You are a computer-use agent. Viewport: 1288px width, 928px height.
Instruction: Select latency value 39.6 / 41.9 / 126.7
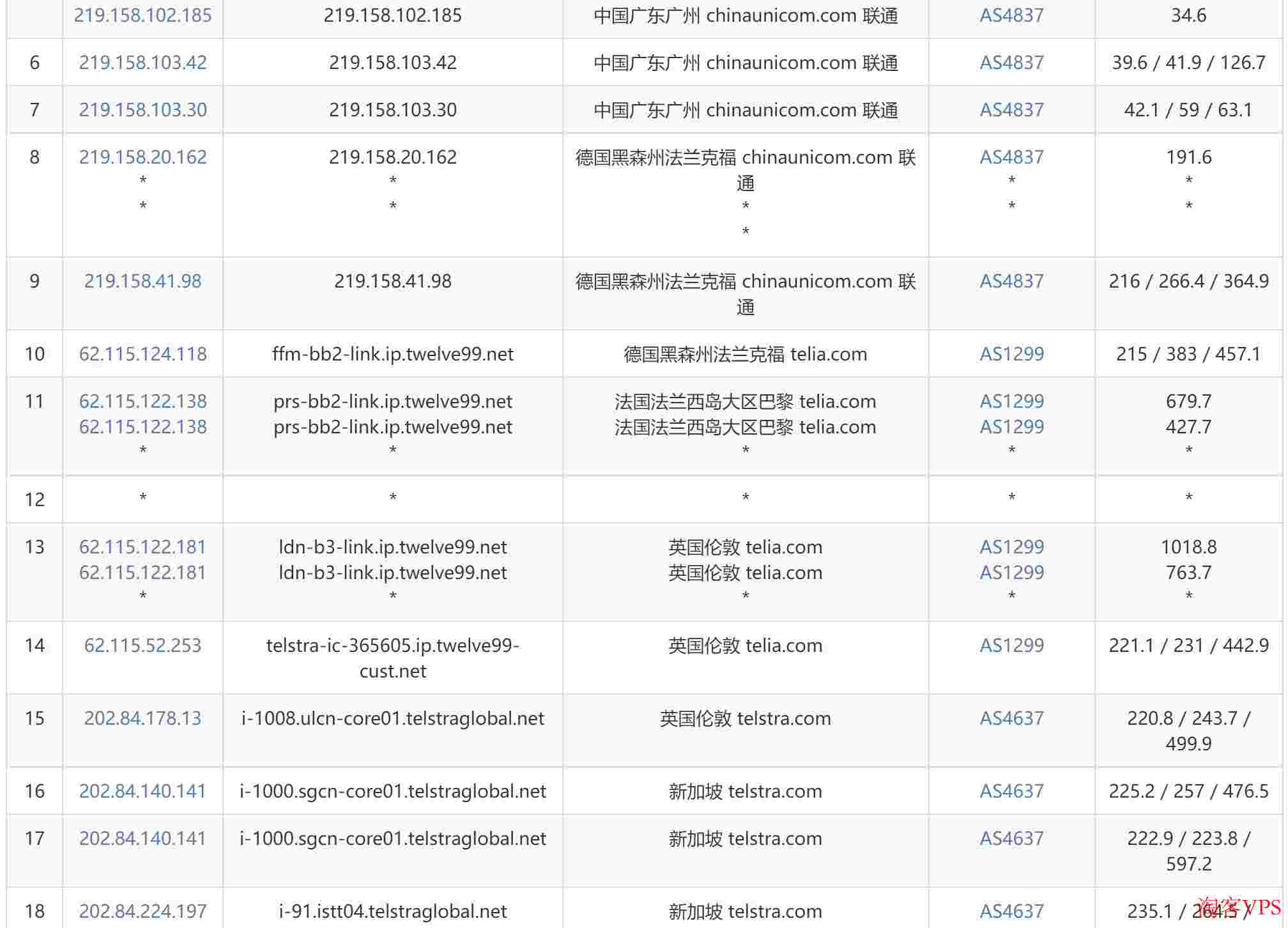pos(1188,63)
